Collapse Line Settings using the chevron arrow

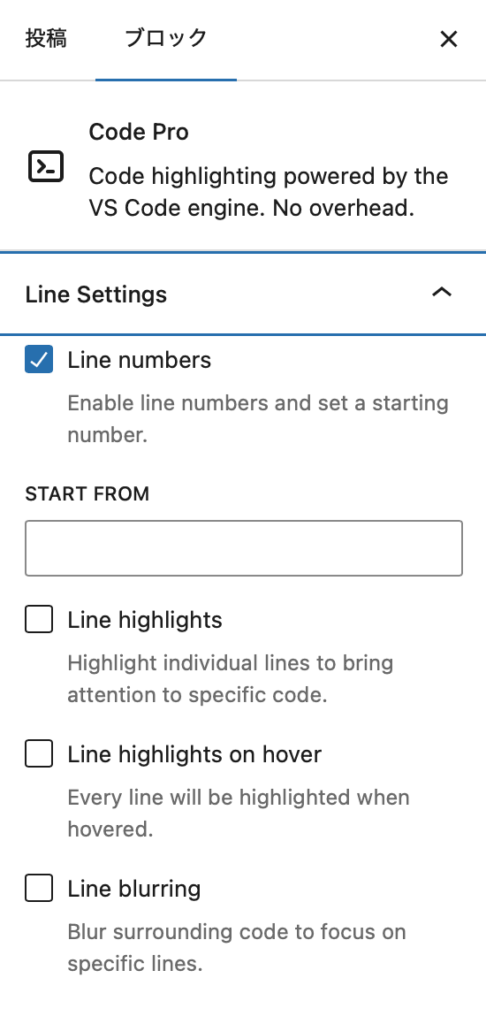coord(442,292)
